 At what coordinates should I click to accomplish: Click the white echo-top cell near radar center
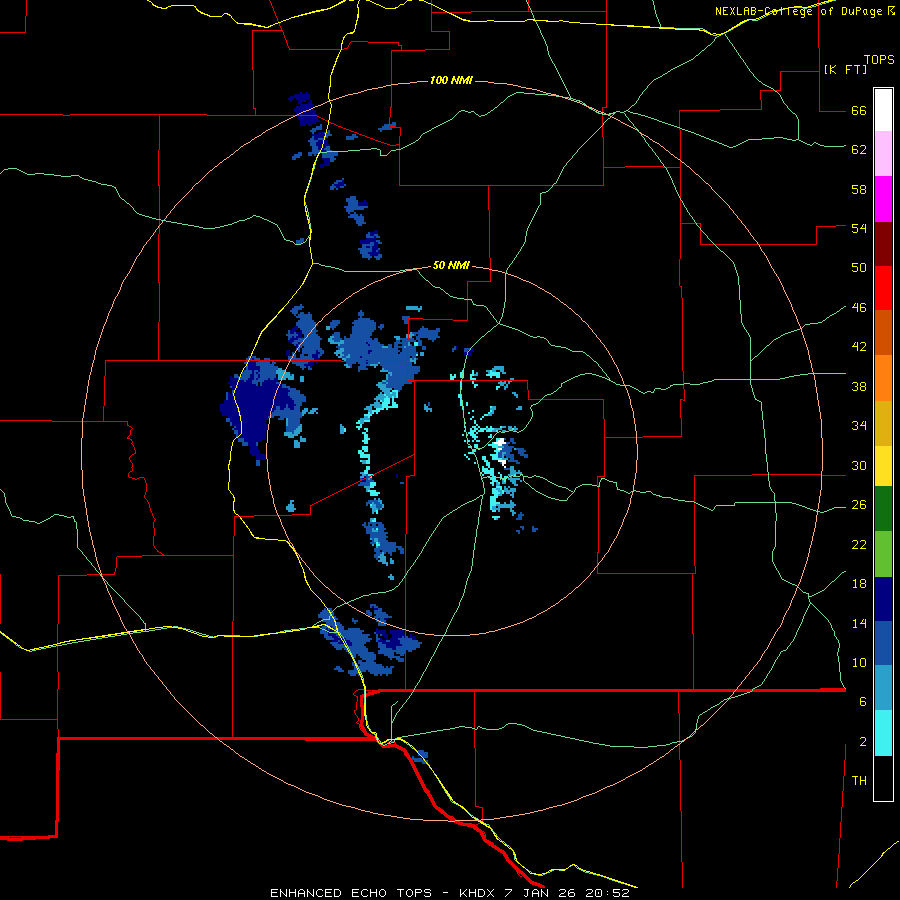coord(500,443)
